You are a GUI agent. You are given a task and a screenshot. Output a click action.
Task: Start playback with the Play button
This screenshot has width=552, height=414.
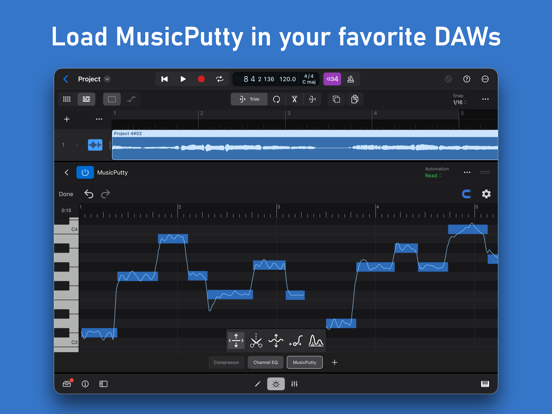183,79
